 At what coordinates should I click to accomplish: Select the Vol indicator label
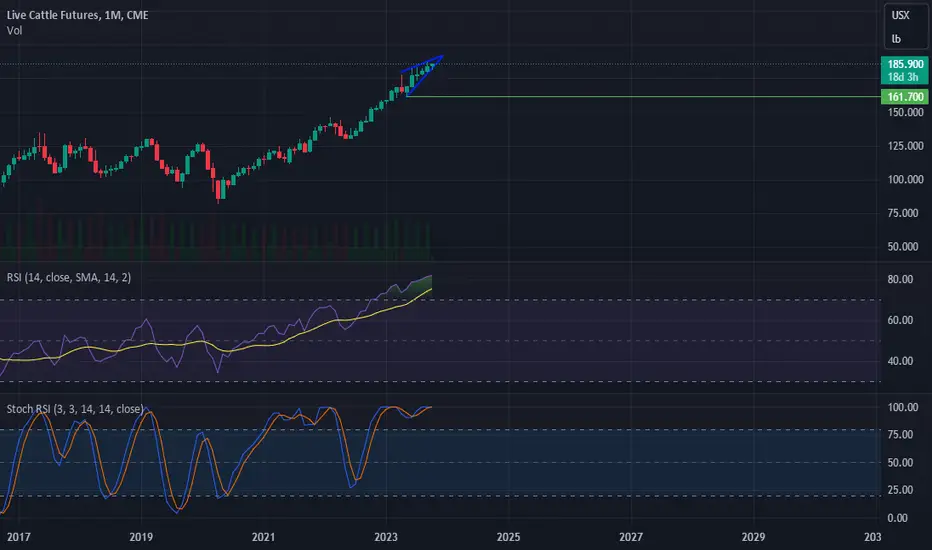click(14, 30)
